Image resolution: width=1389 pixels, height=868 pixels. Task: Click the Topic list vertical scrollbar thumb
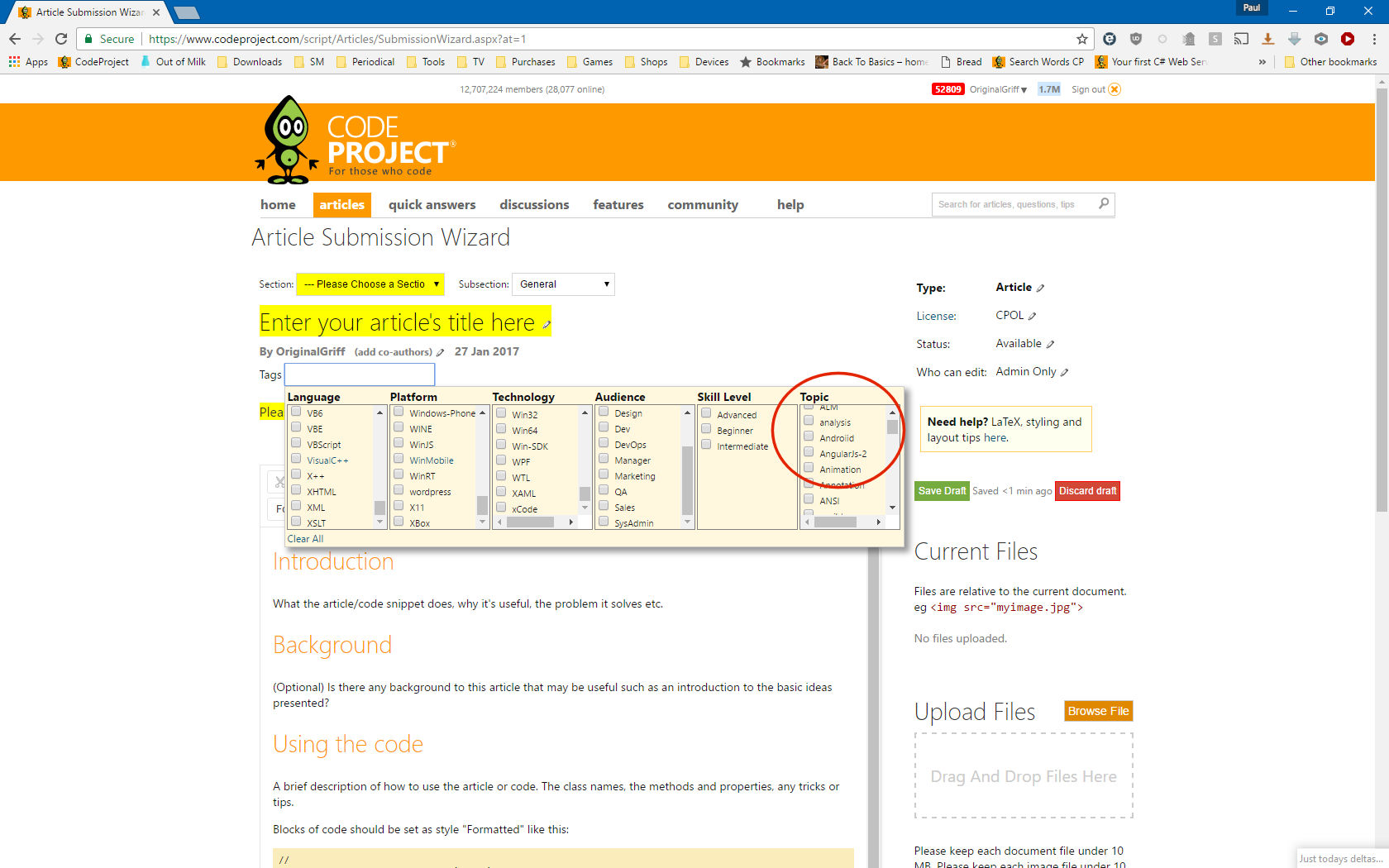(892, 427)
